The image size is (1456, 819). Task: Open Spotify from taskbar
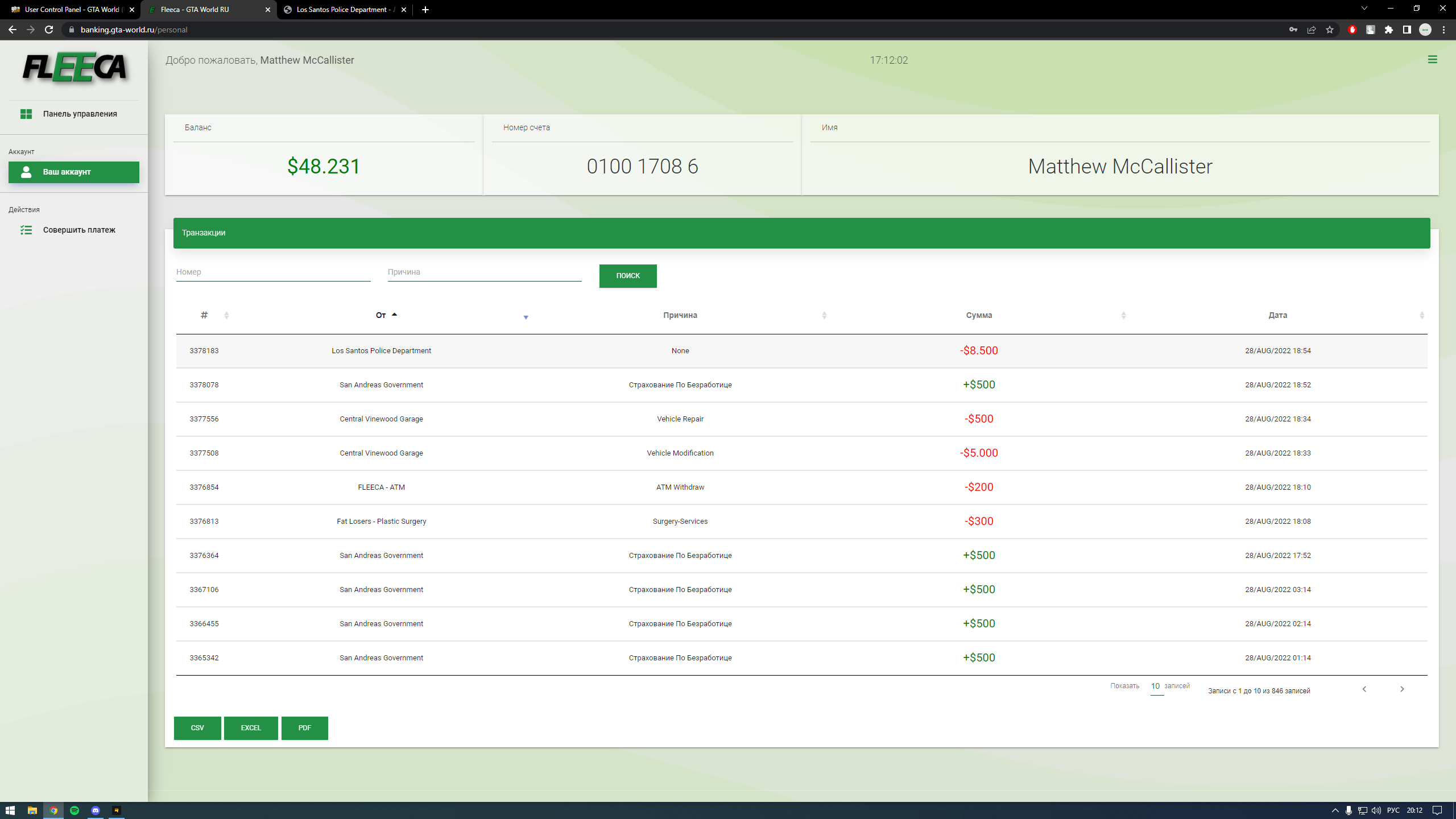point(75,810)
